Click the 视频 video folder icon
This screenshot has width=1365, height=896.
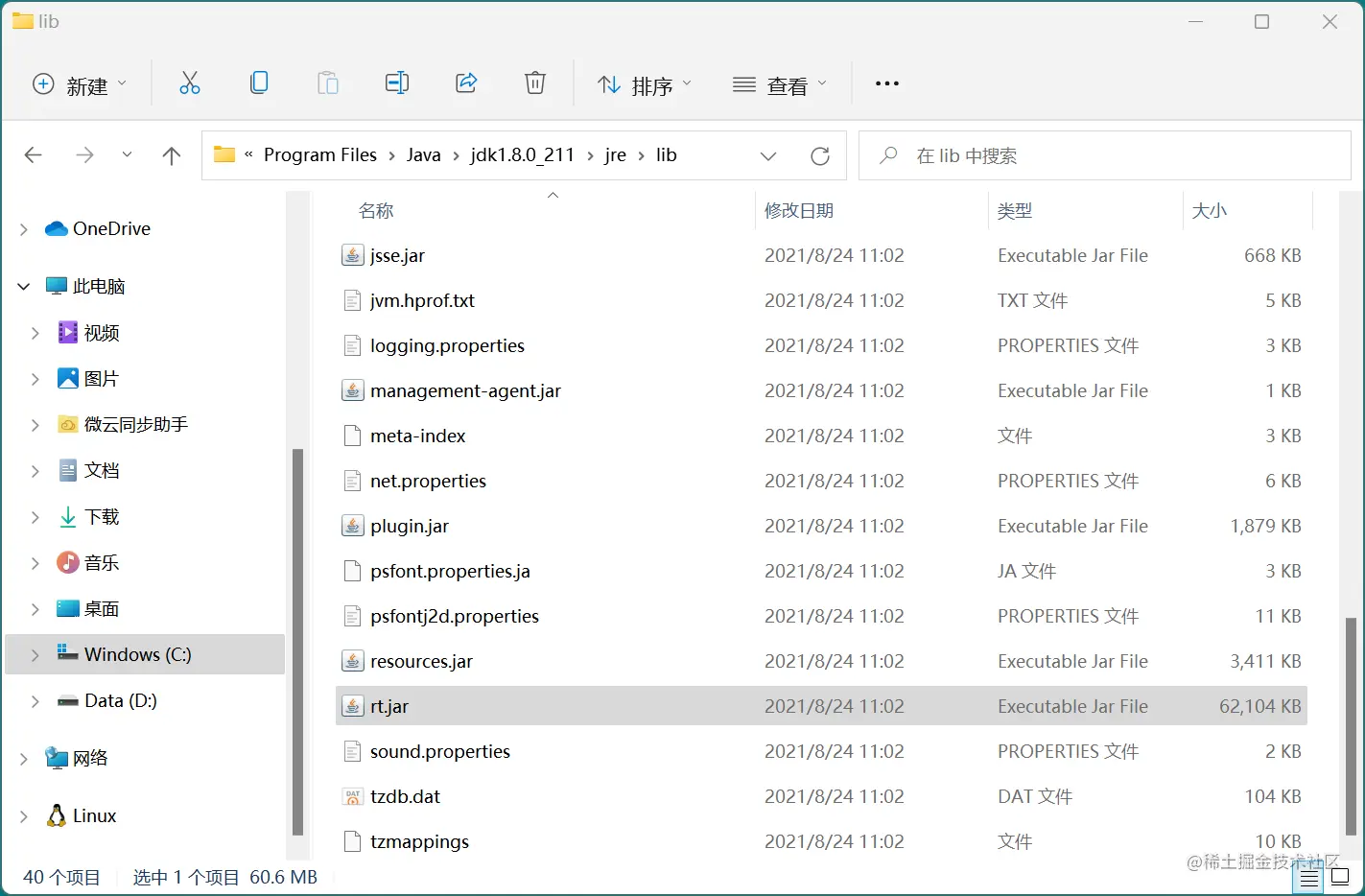(68, 333)
